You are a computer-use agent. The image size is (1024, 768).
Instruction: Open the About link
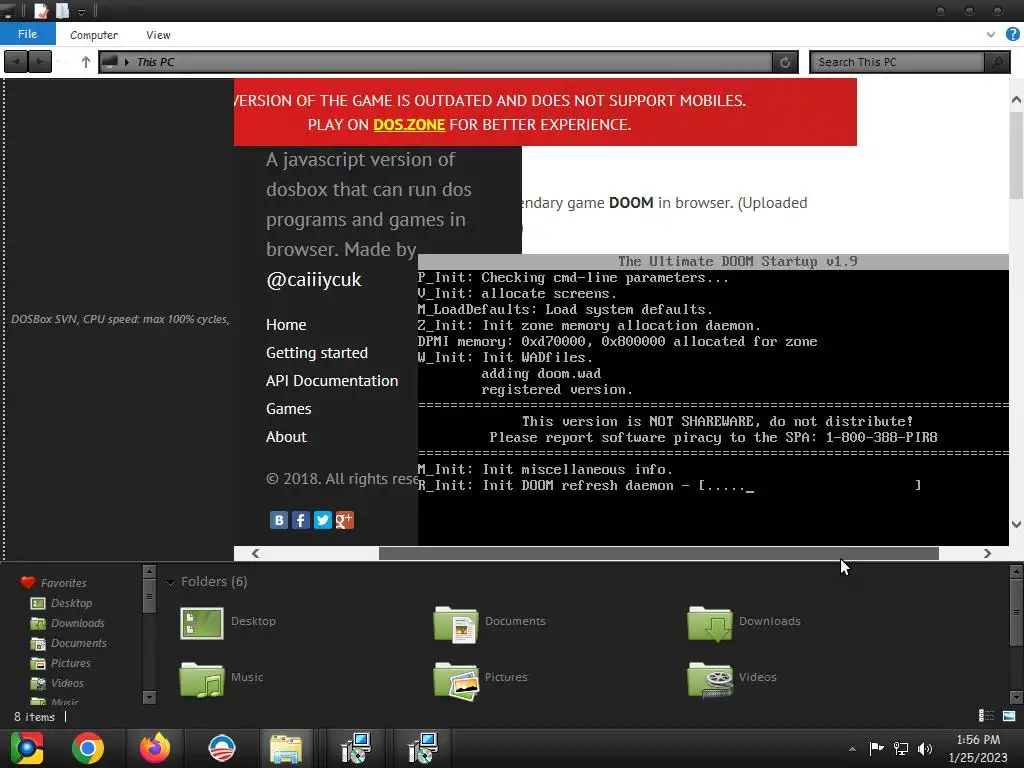tap(286, 437)
